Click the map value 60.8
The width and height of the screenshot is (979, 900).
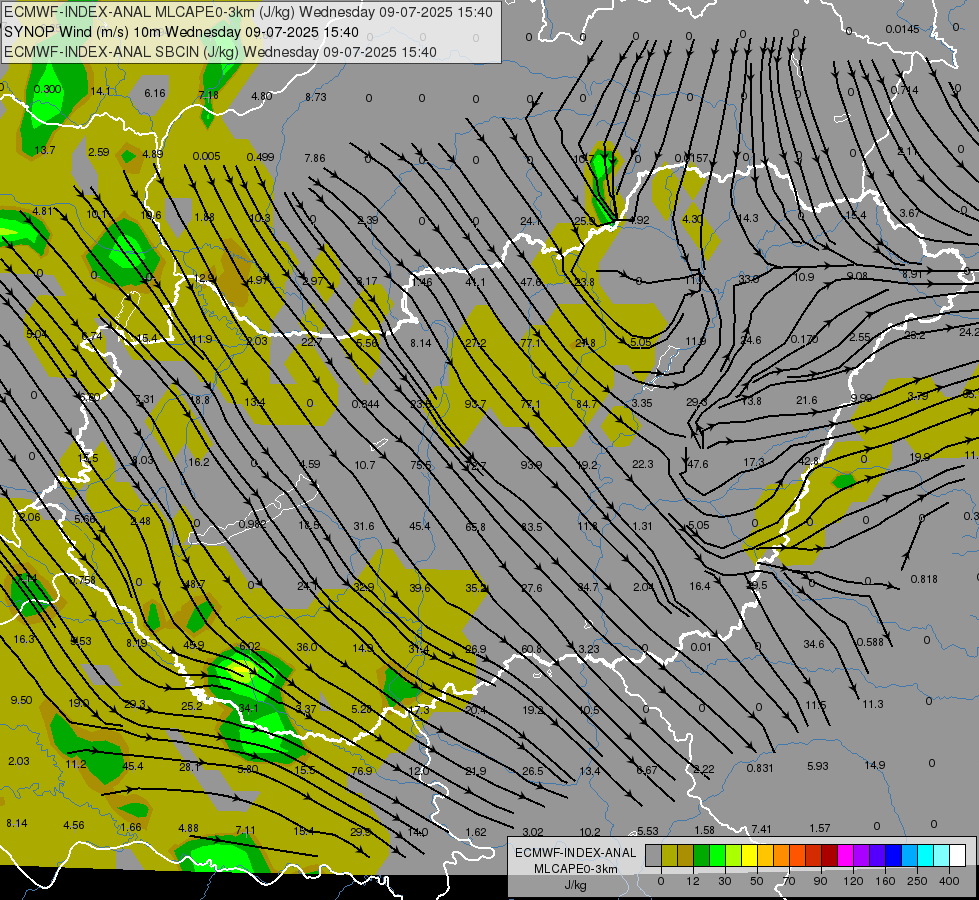click(531, 650)
